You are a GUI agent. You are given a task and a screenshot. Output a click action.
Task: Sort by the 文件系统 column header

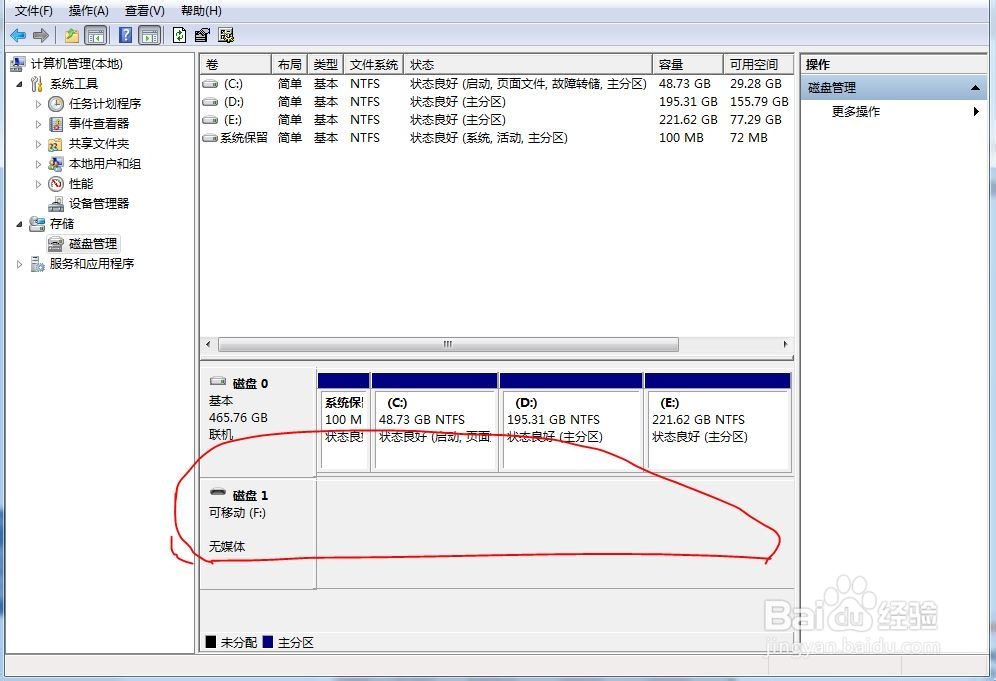pyautogui.click(x=374, y=65)
